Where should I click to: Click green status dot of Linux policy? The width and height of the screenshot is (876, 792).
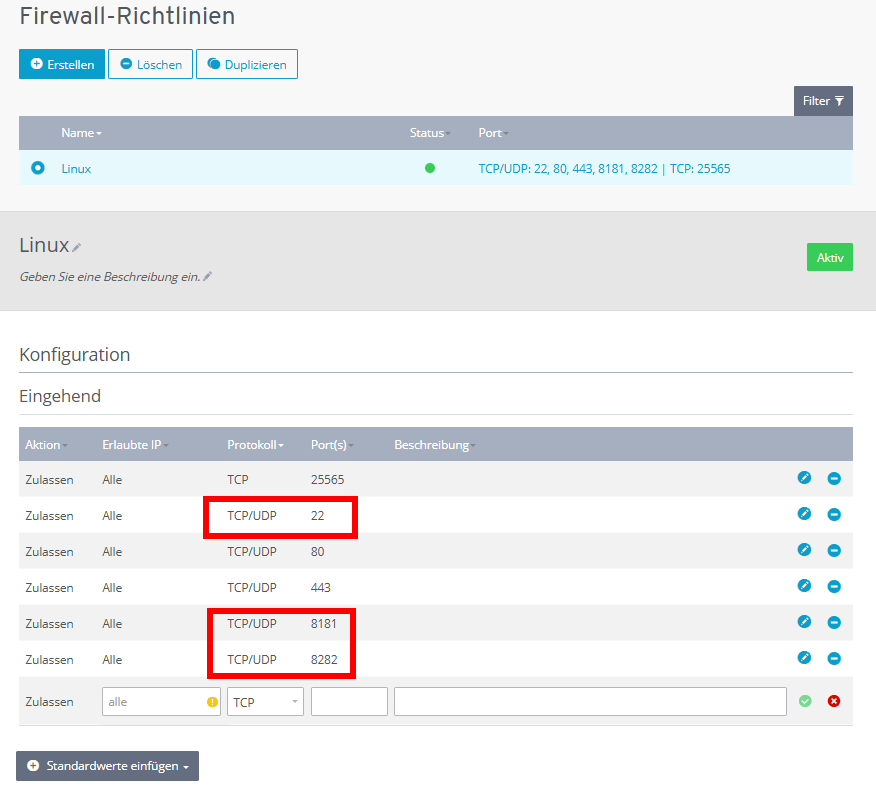click(x=430, y=168)
